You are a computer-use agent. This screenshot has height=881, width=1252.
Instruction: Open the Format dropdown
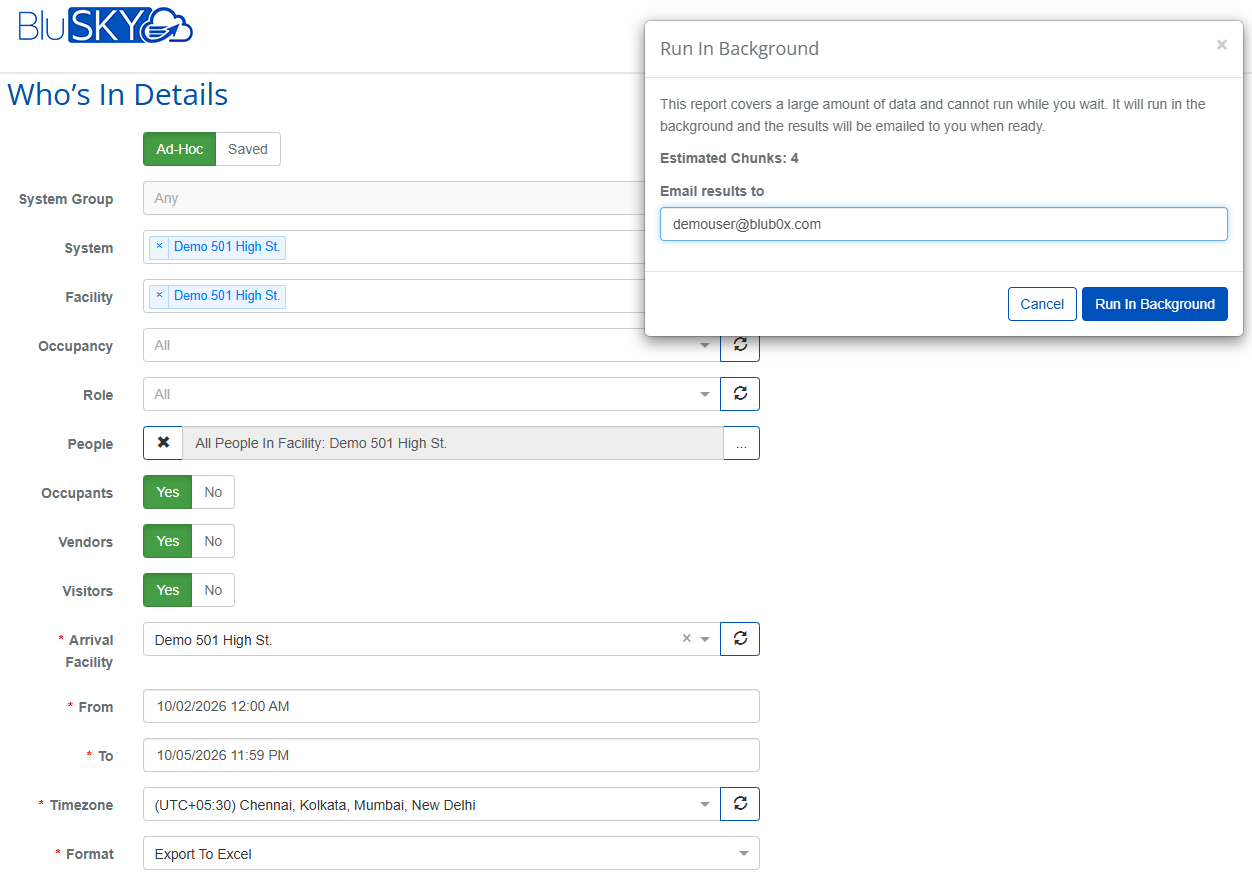(x=451, y=853)
